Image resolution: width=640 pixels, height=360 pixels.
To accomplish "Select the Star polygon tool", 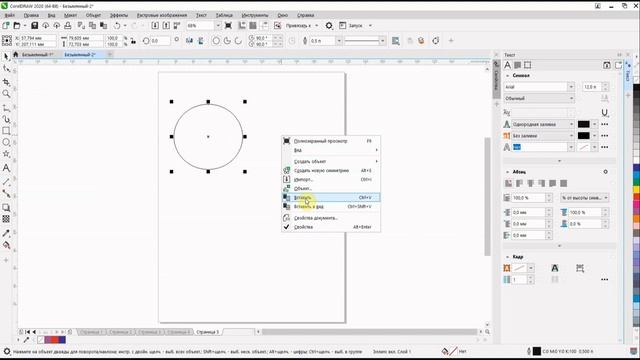I will coord(6,154).
